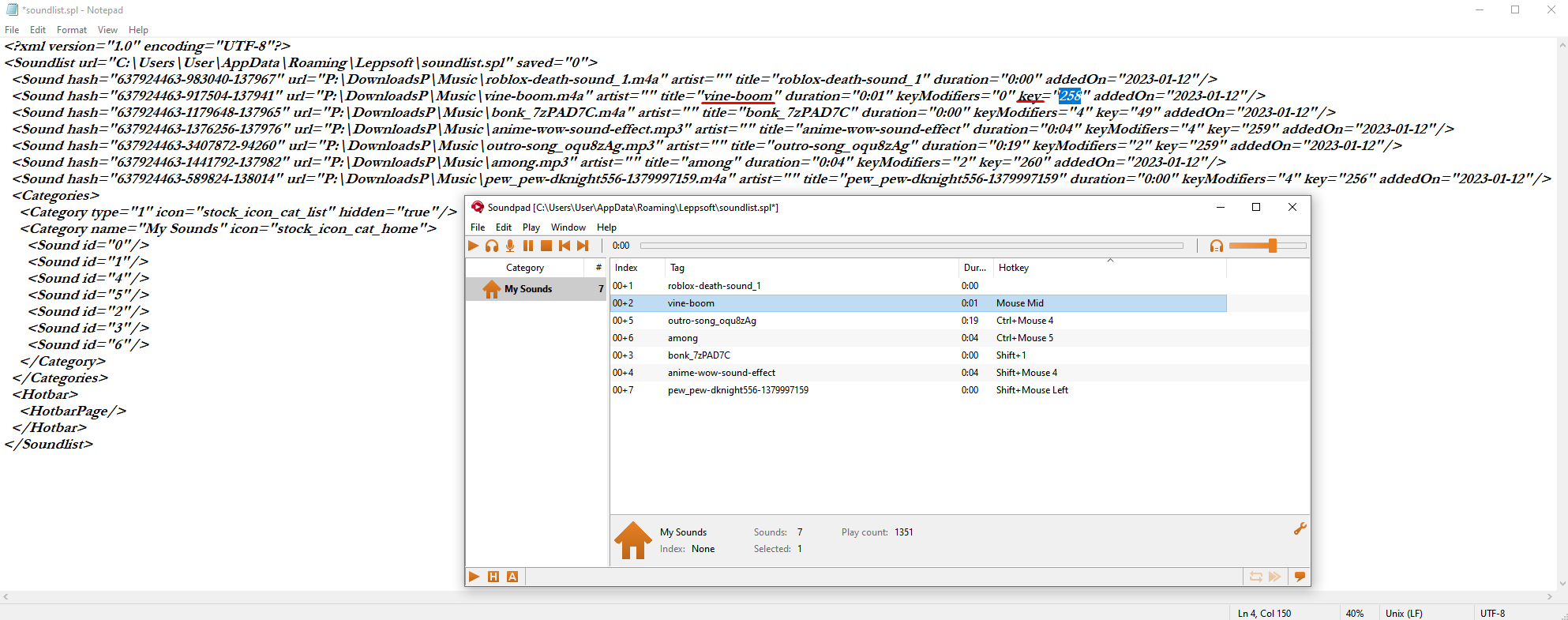The image size is (1568, 620).
Task: Click the play icon in Soundpad bottom bar
Action: tap(474, 577)
